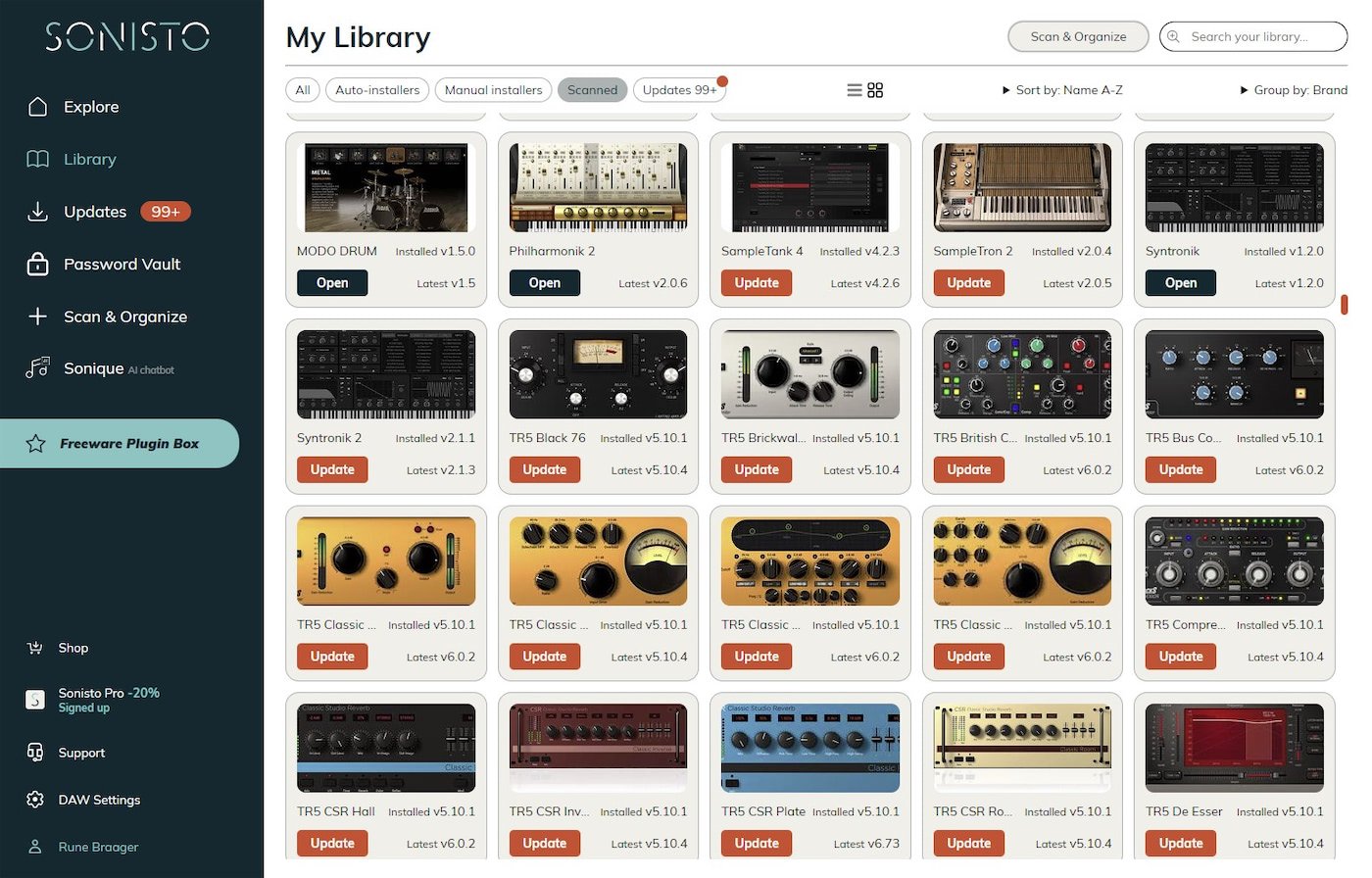Switch to grid view icon
The width and height of the screenshot is (1372, 878).
pos(875,90)
